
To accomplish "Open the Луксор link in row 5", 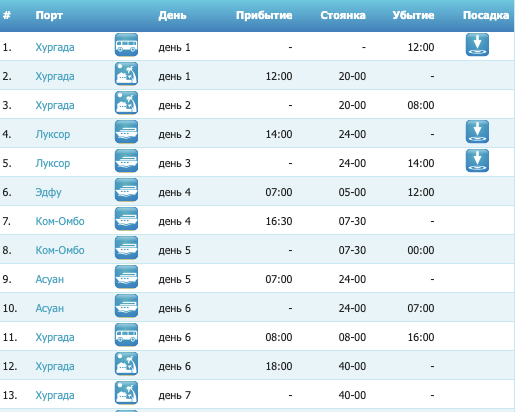I will pos(53,164).
